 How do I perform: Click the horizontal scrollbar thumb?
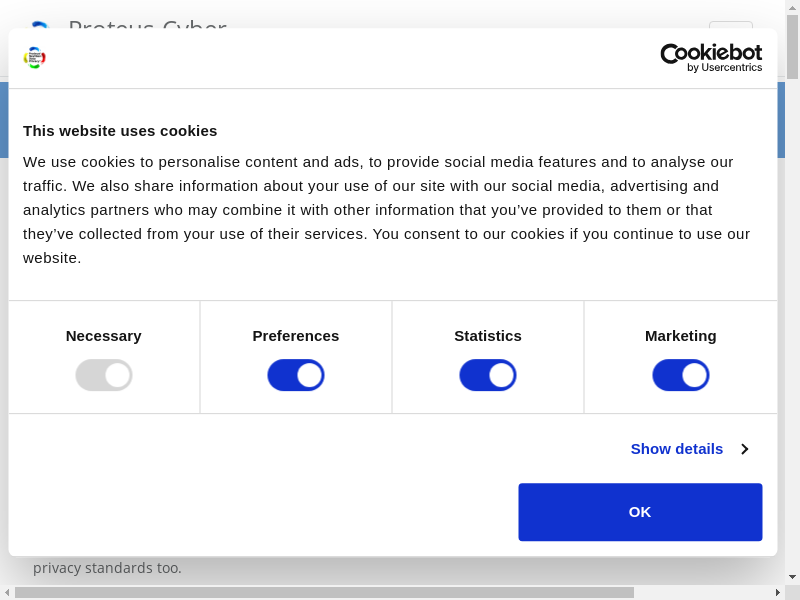[324, 592]
